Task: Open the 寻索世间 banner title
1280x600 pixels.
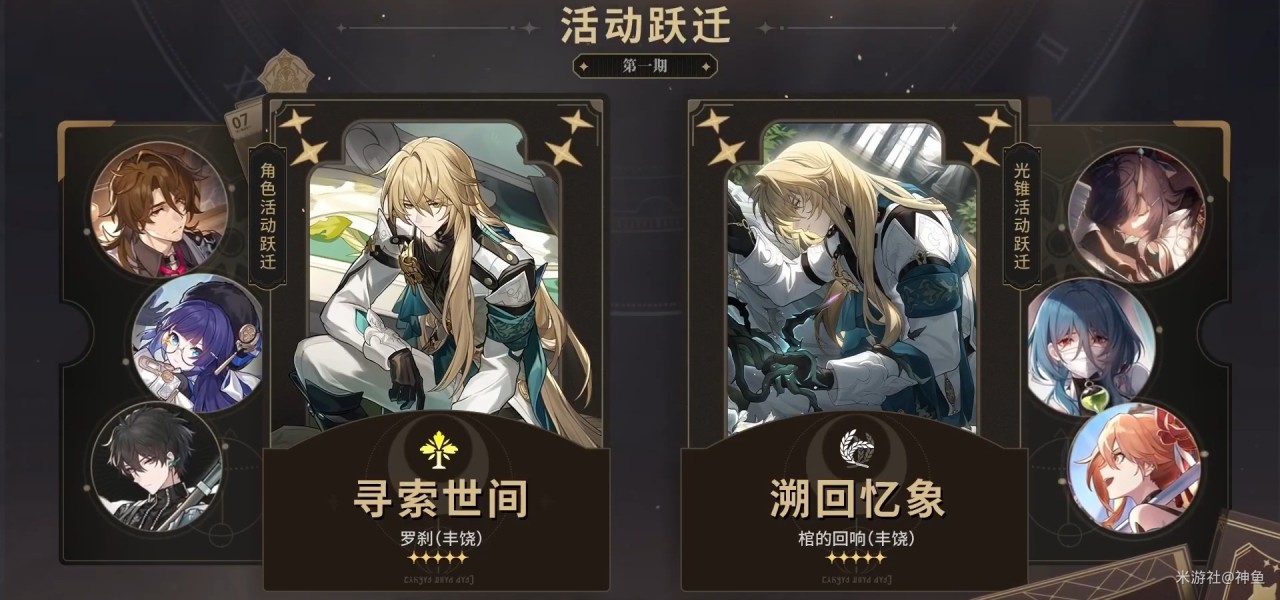Action: [440, 498]
